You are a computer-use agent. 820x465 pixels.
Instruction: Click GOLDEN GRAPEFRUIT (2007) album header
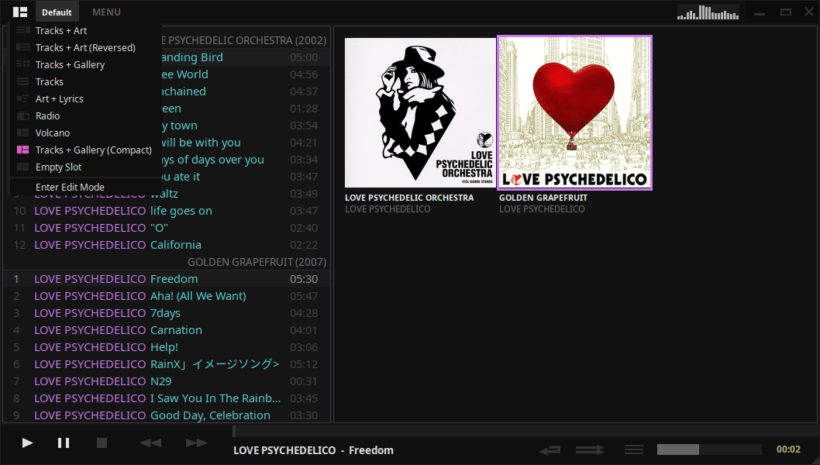click(x=257, y=262)
